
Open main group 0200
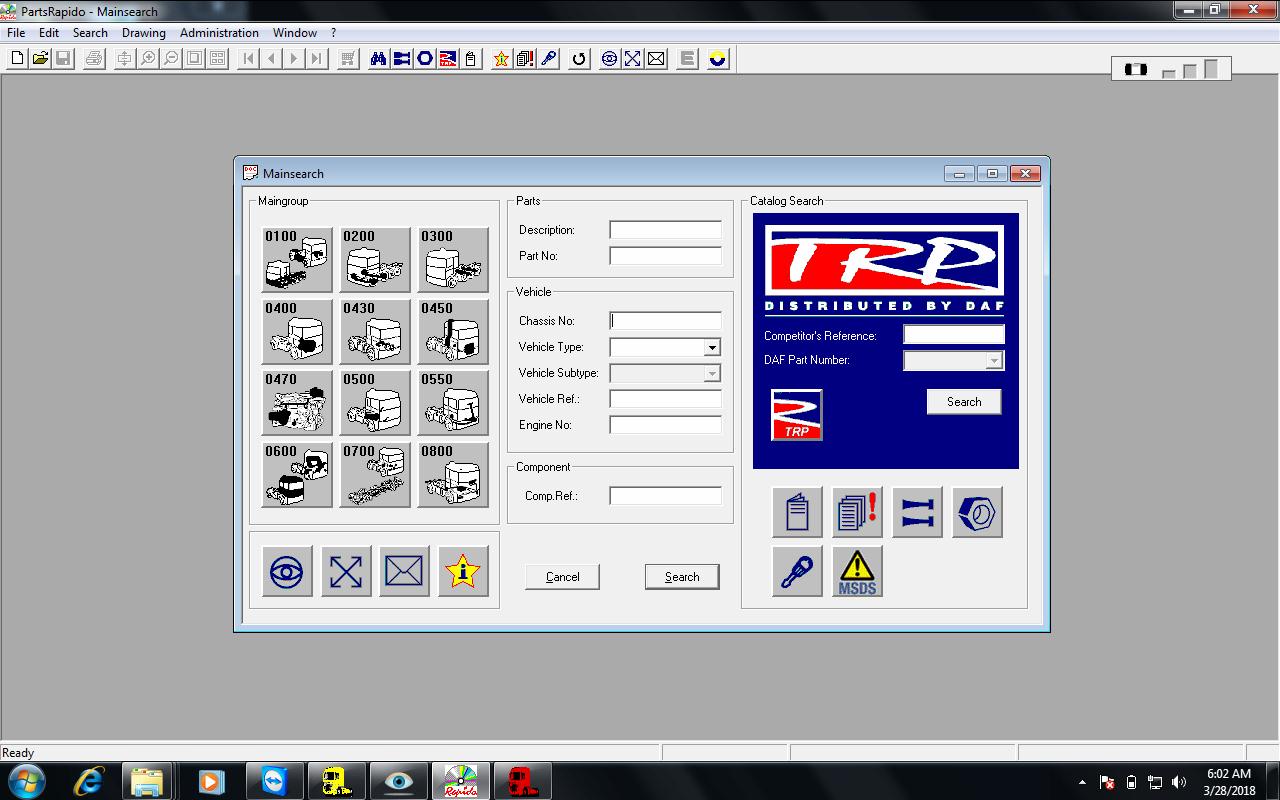pyautogui.click(x=375, y=260)
